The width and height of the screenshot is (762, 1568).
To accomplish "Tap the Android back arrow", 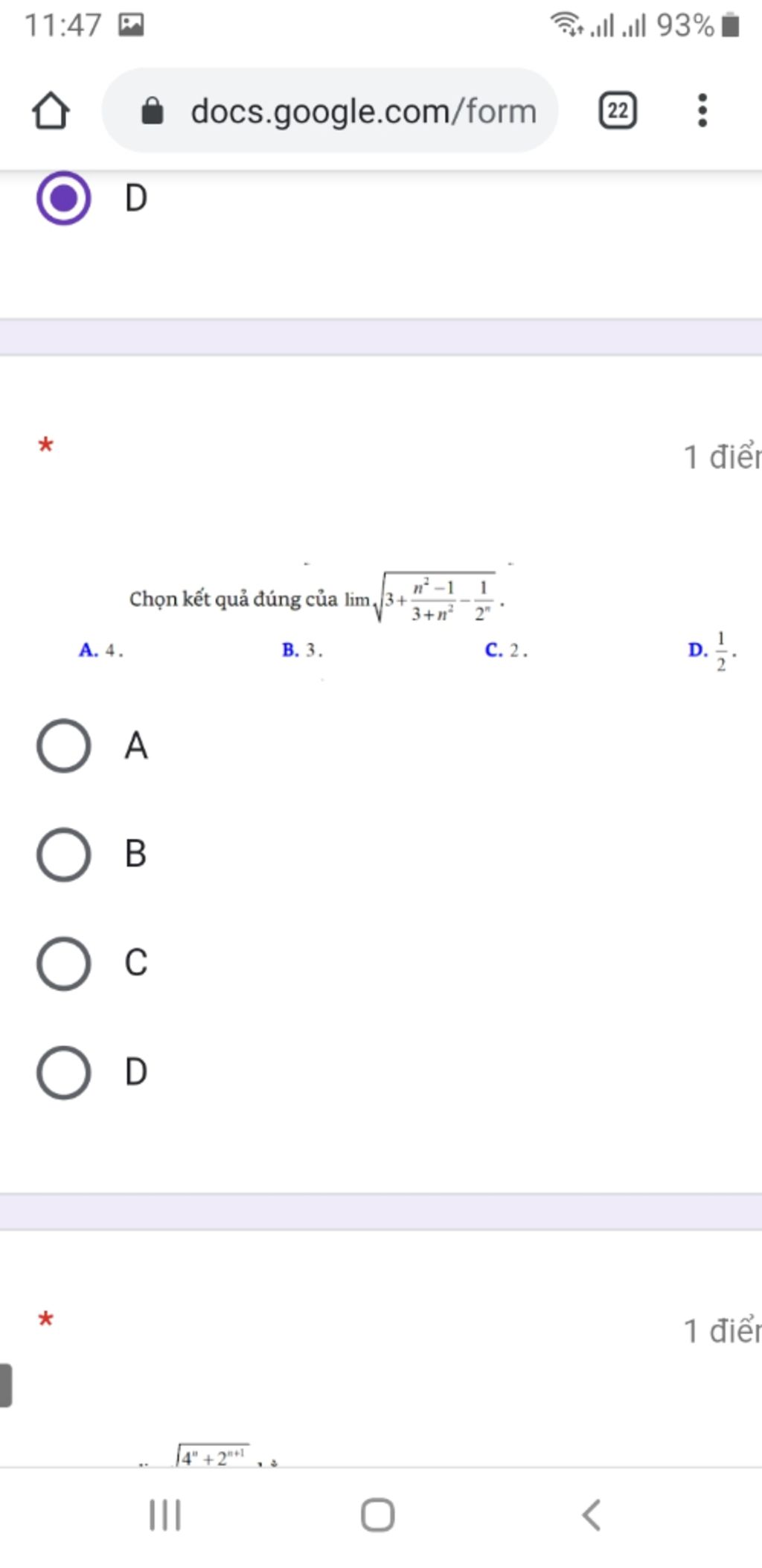I will click(x=591, y=1514).
